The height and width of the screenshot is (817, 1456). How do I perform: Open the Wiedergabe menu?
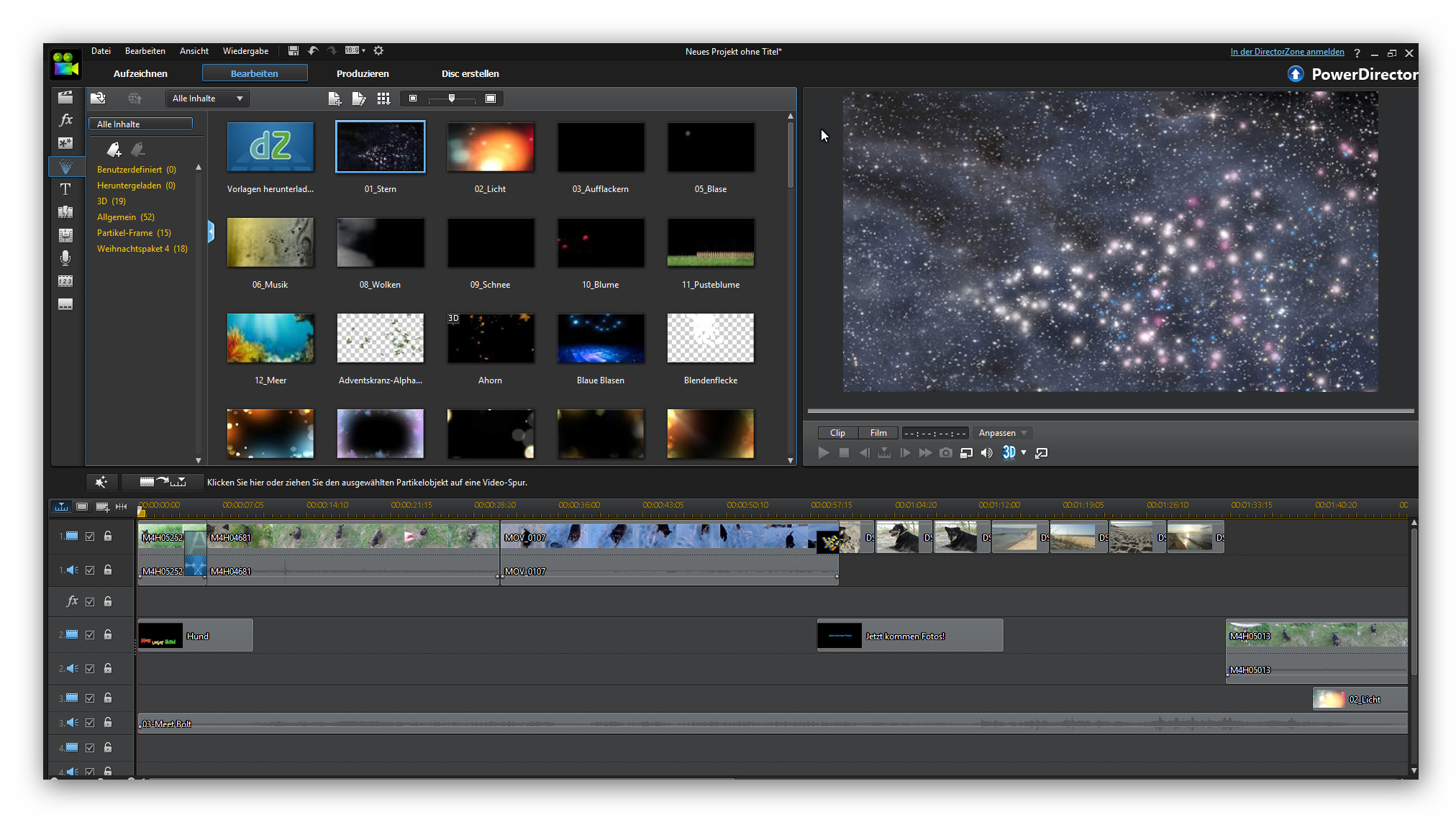point(245,51)
